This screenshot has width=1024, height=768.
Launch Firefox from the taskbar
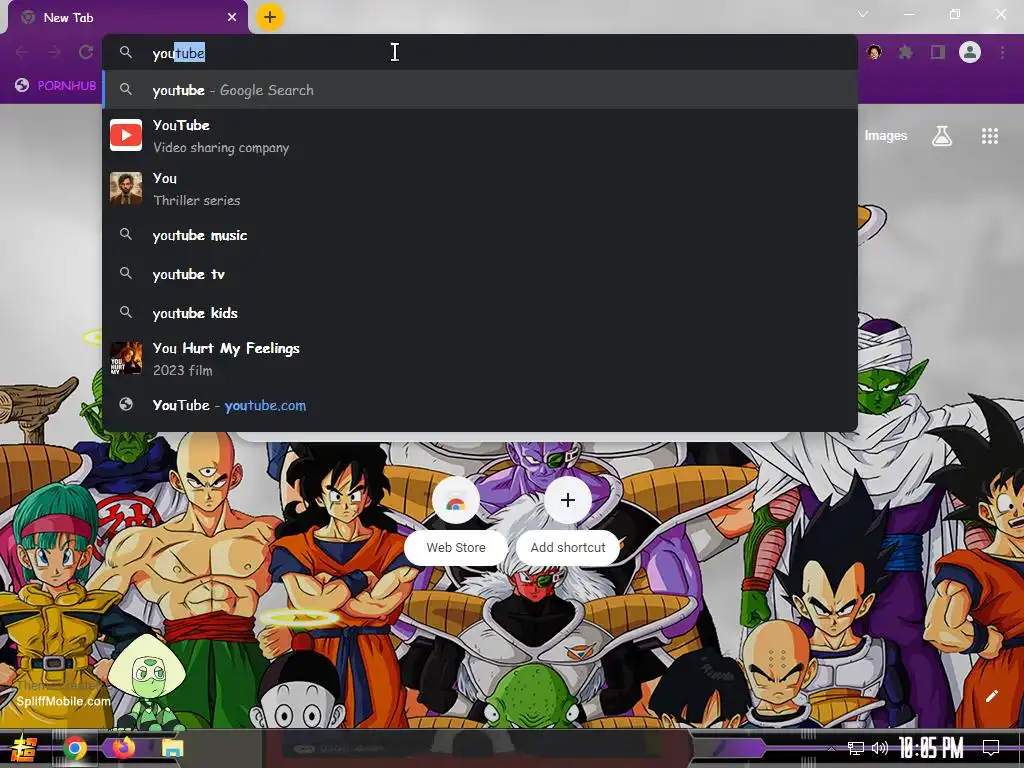(x=123, y=748)
